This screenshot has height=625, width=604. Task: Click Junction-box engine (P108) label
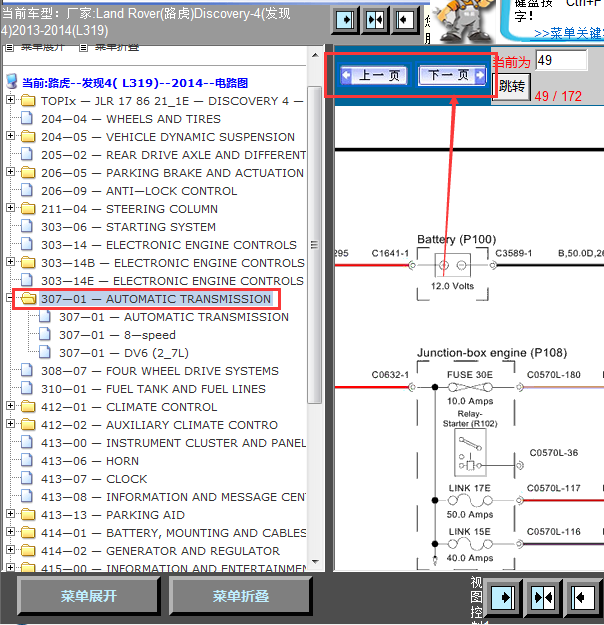click(492, 353)
